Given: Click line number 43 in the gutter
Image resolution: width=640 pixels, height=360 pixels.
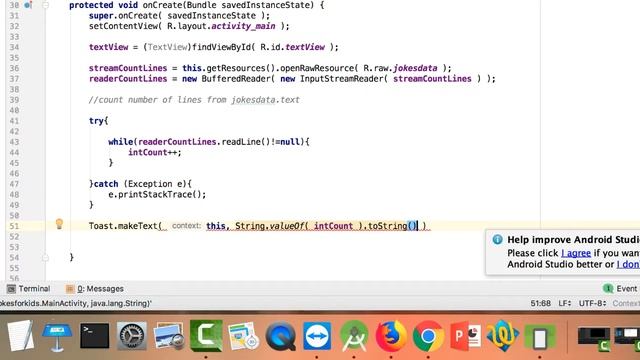Looking at the screenshot, I should point(14,142).
